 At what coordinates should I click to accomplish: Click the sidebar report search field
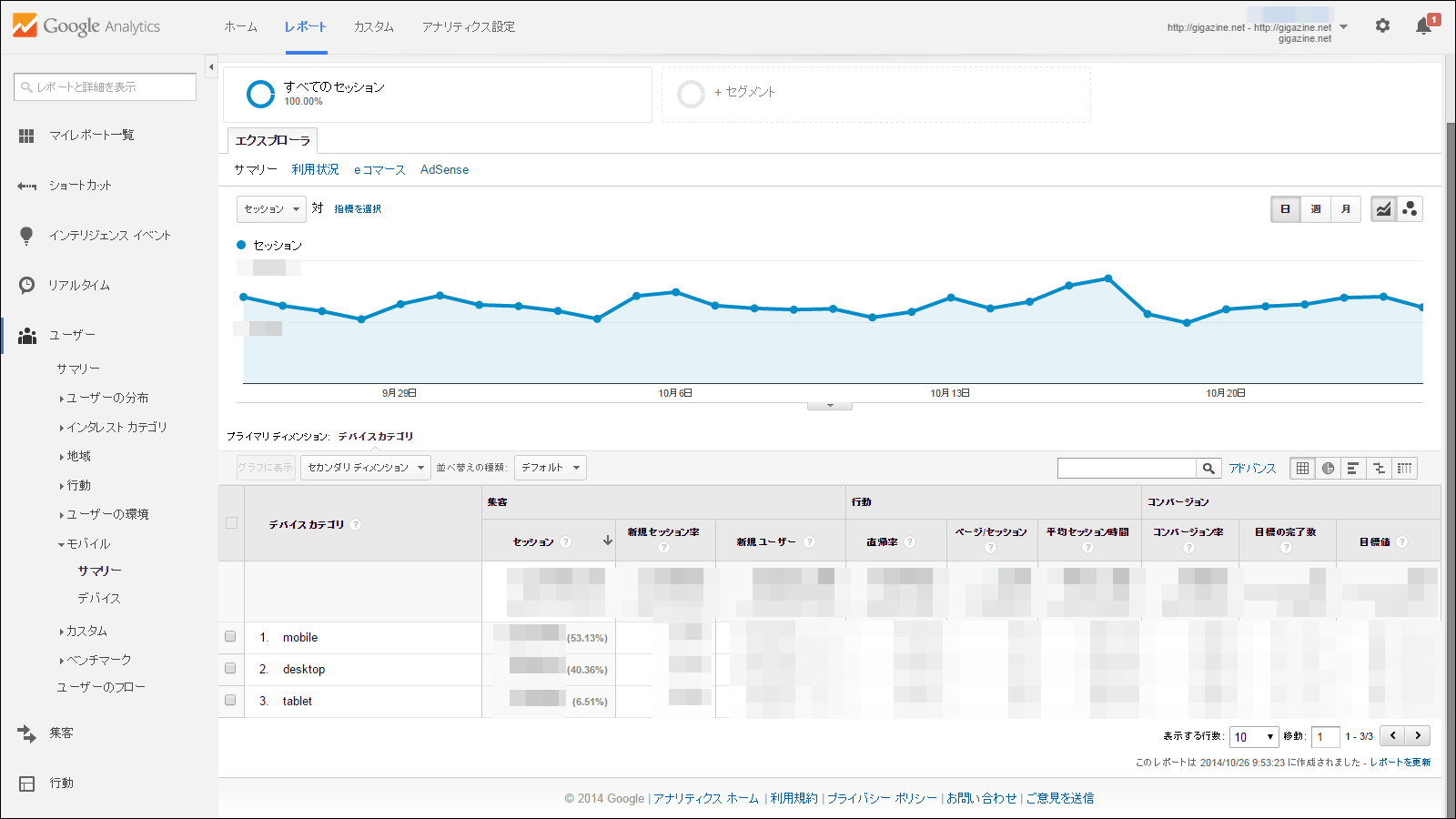point(106,87)
